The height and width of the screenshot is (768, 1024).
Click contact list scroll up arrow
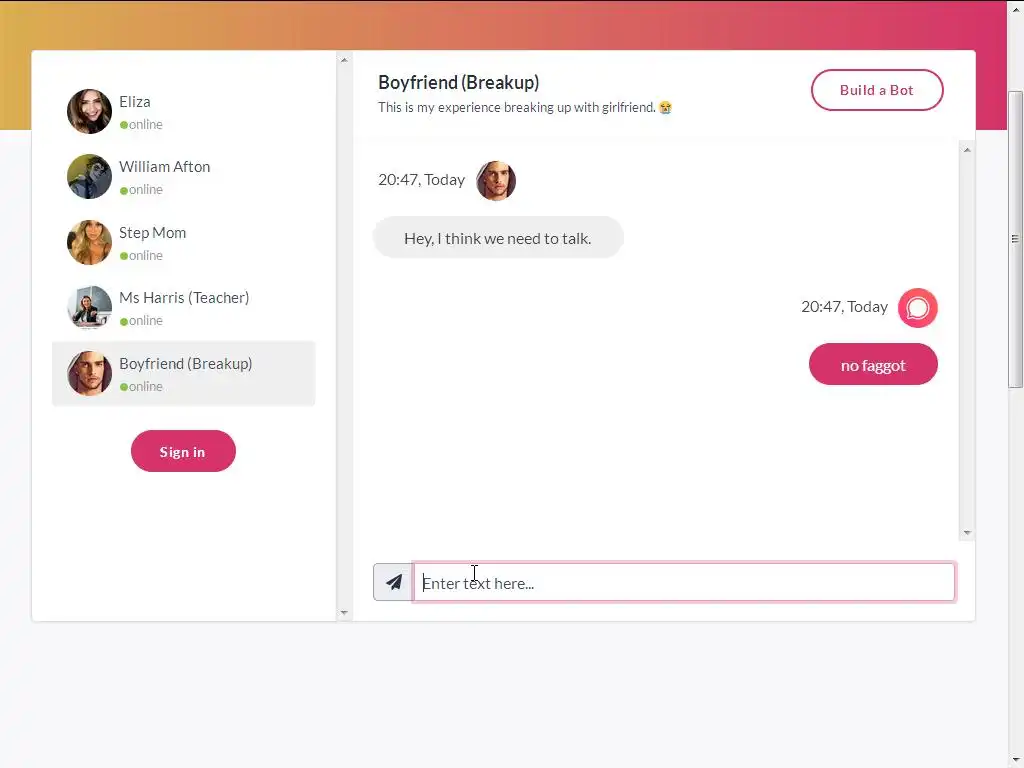point(344,60)
